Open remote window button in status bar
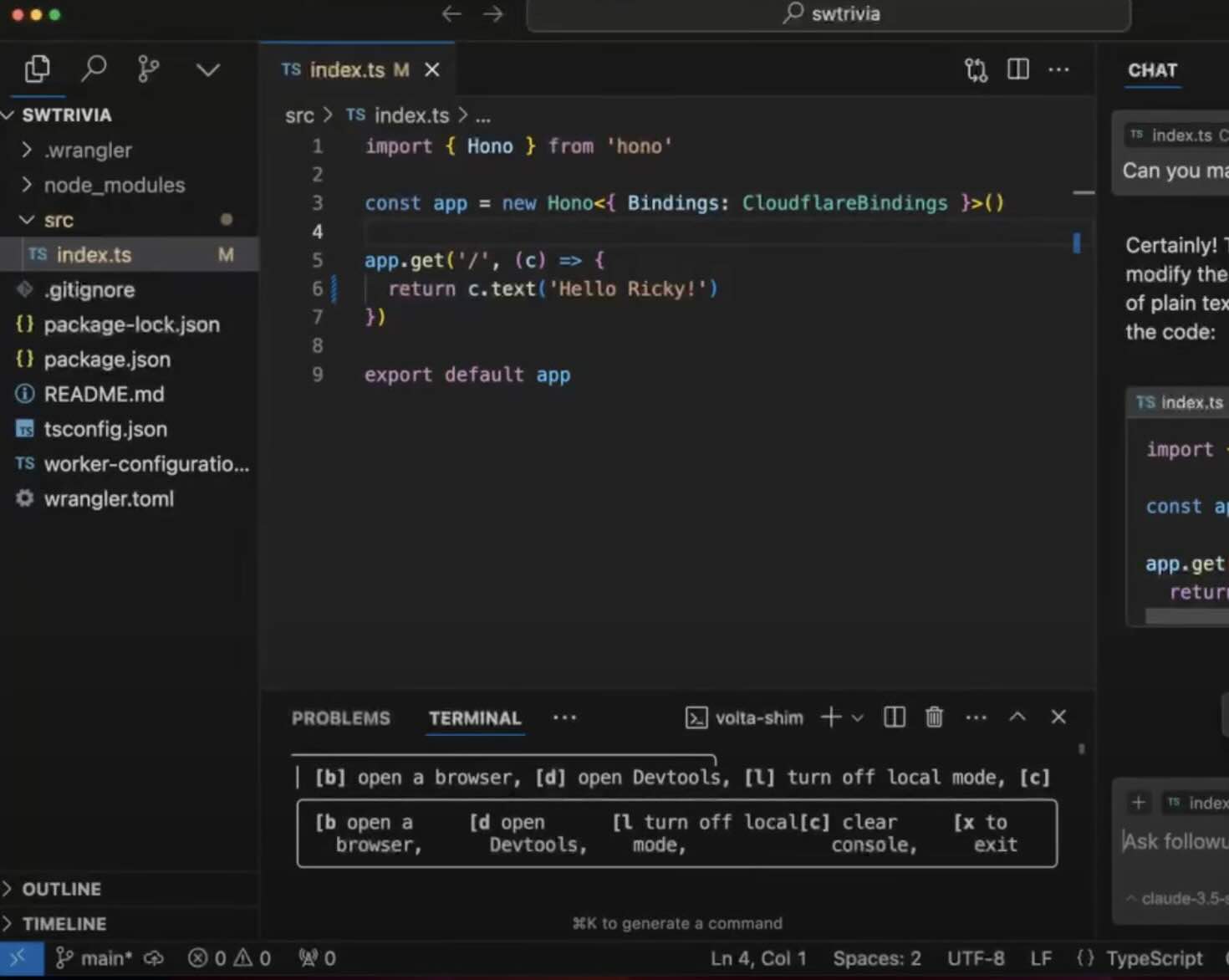Image resolution: width=1229 pixels, height=980 pixels. pos(21,958)
